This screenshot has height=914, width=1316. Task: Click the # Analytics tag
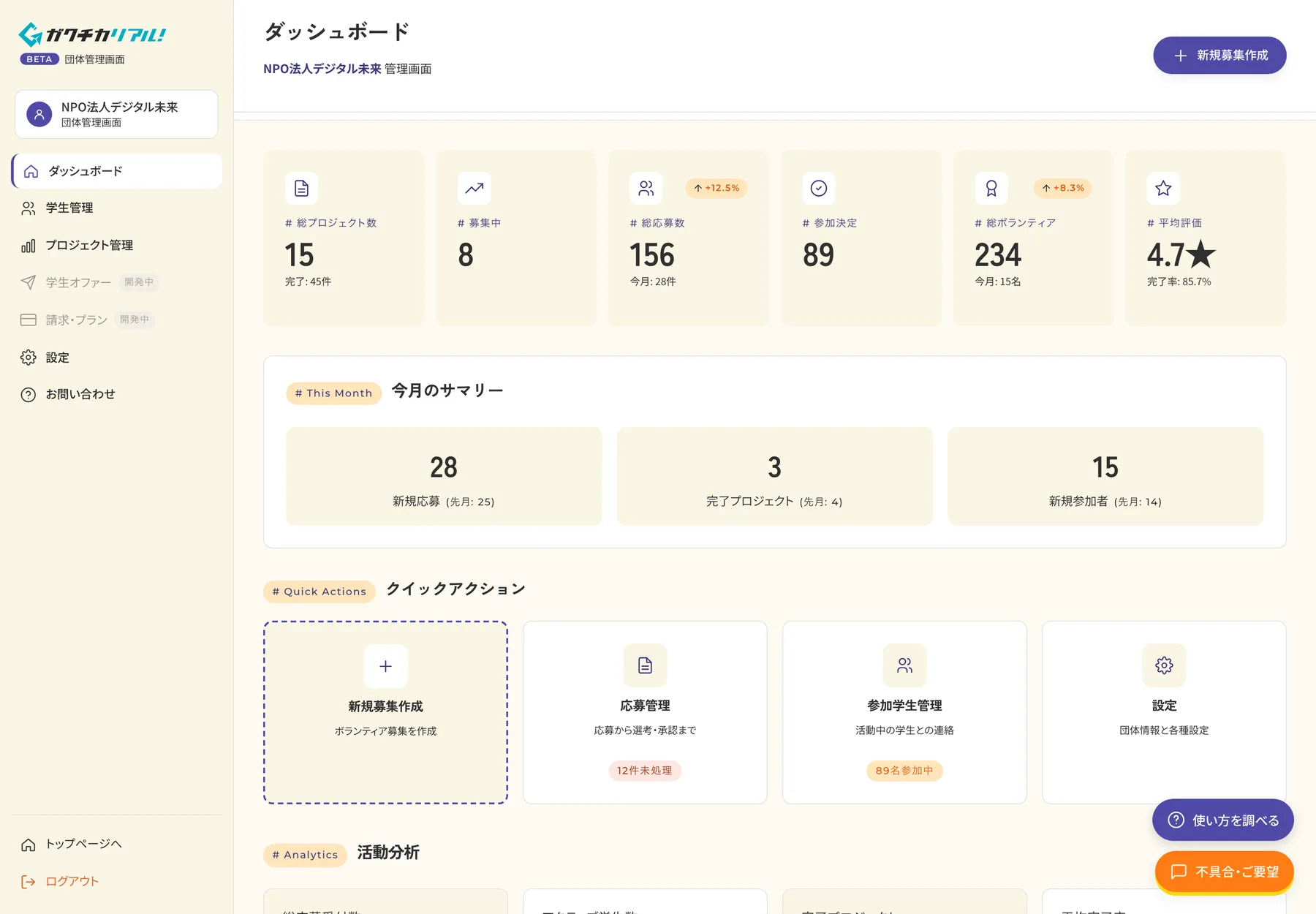pyautogui.click(x=305, y=855)
